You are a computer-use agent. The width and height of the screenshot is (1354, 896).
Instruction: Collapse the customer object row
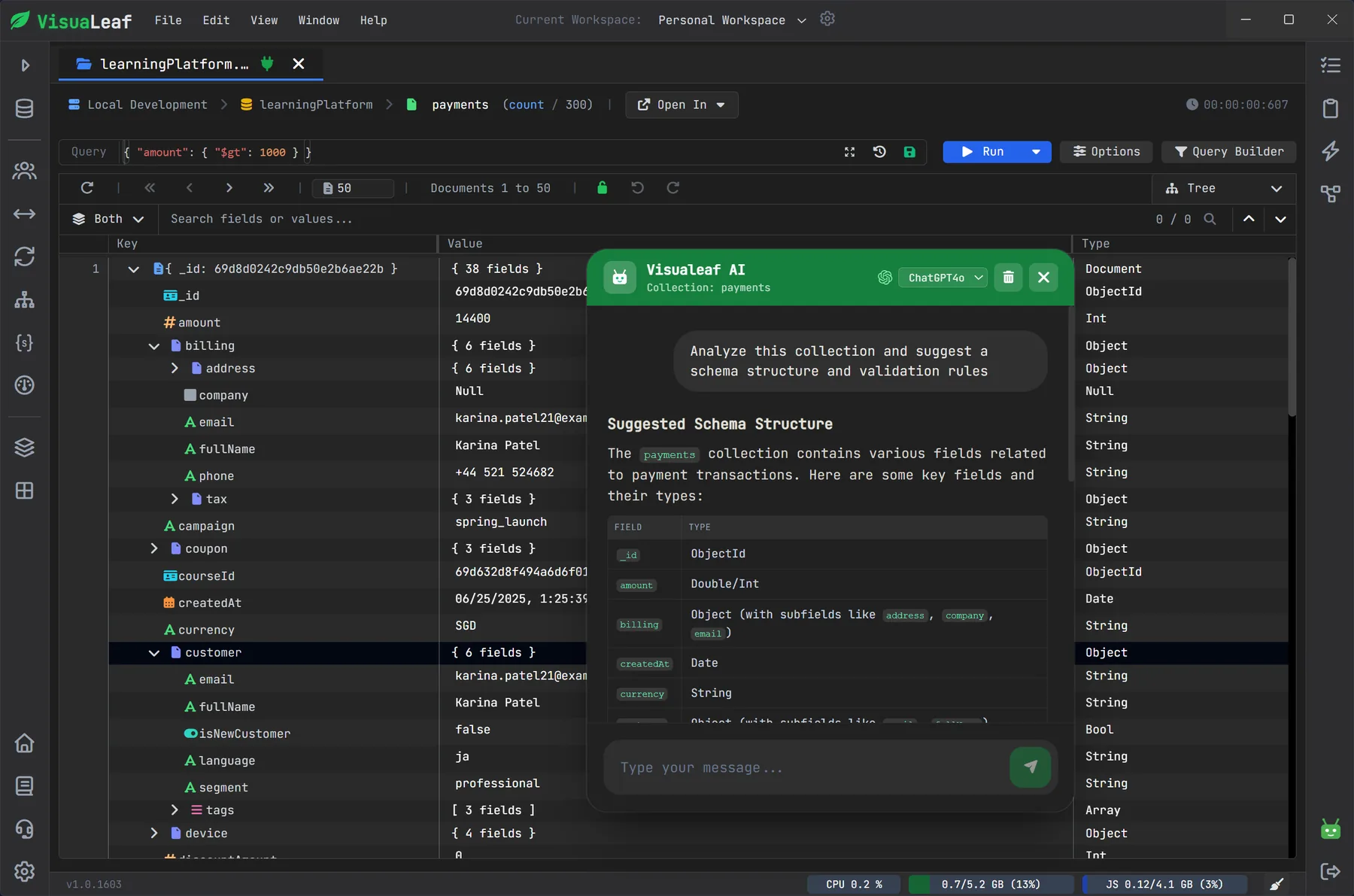point(153,653)
